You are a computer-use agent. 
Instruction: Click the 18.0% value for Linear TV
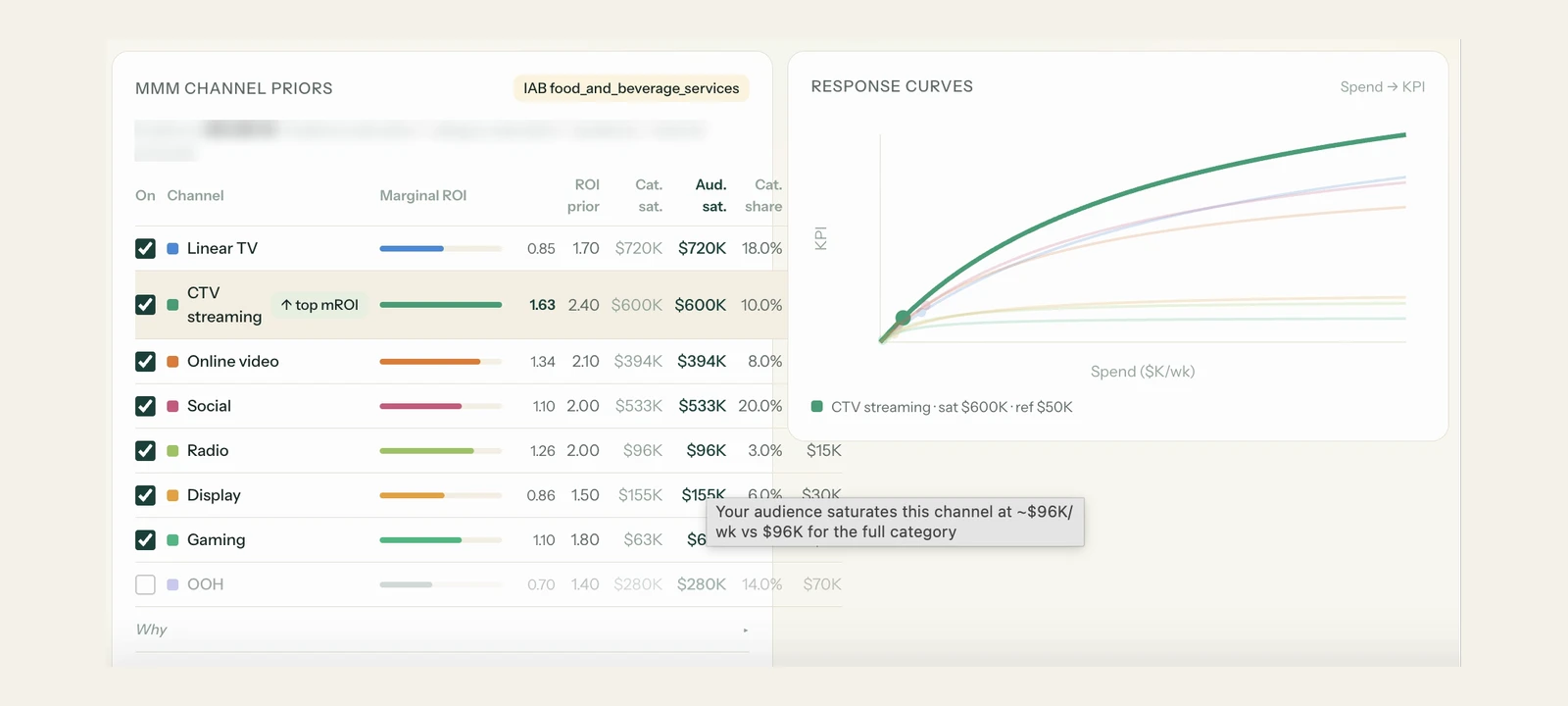[x=761, y=249]
